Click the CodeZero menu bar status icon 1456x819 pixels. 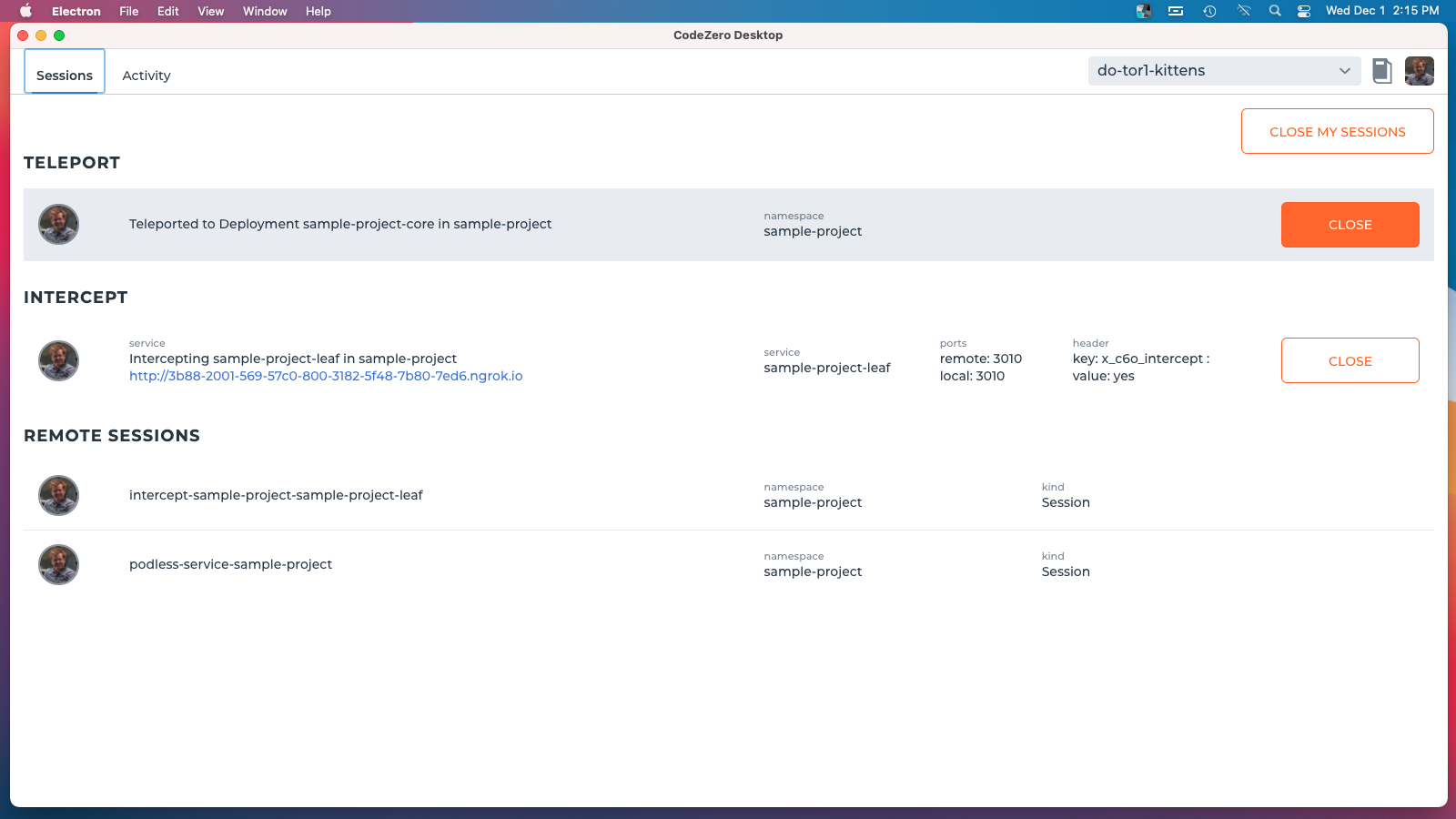click(1144, 11)
